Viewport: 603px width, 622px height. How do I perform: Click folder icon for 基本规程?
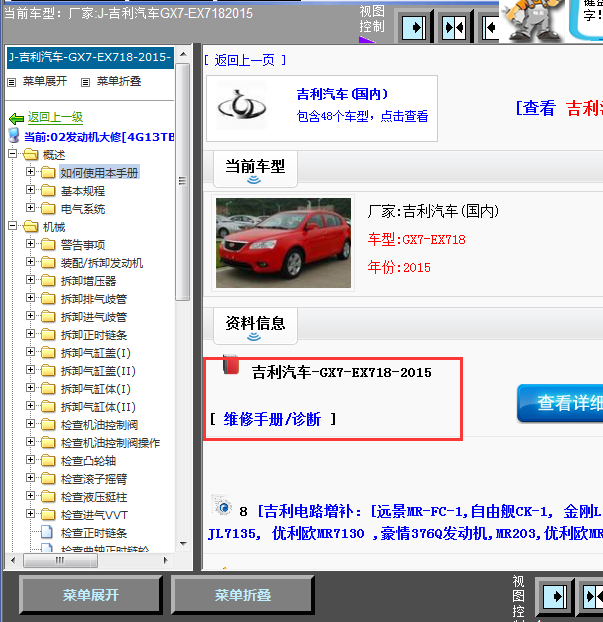point(48,191)
